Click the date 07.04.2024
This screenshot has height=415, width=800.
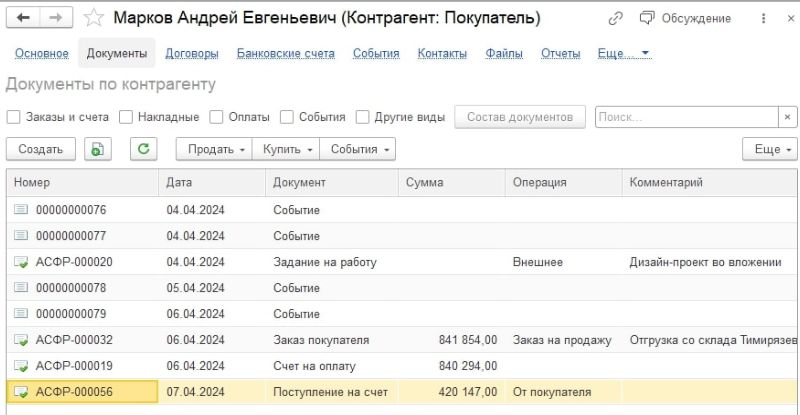pyautogui.click(x=195, y=392)
